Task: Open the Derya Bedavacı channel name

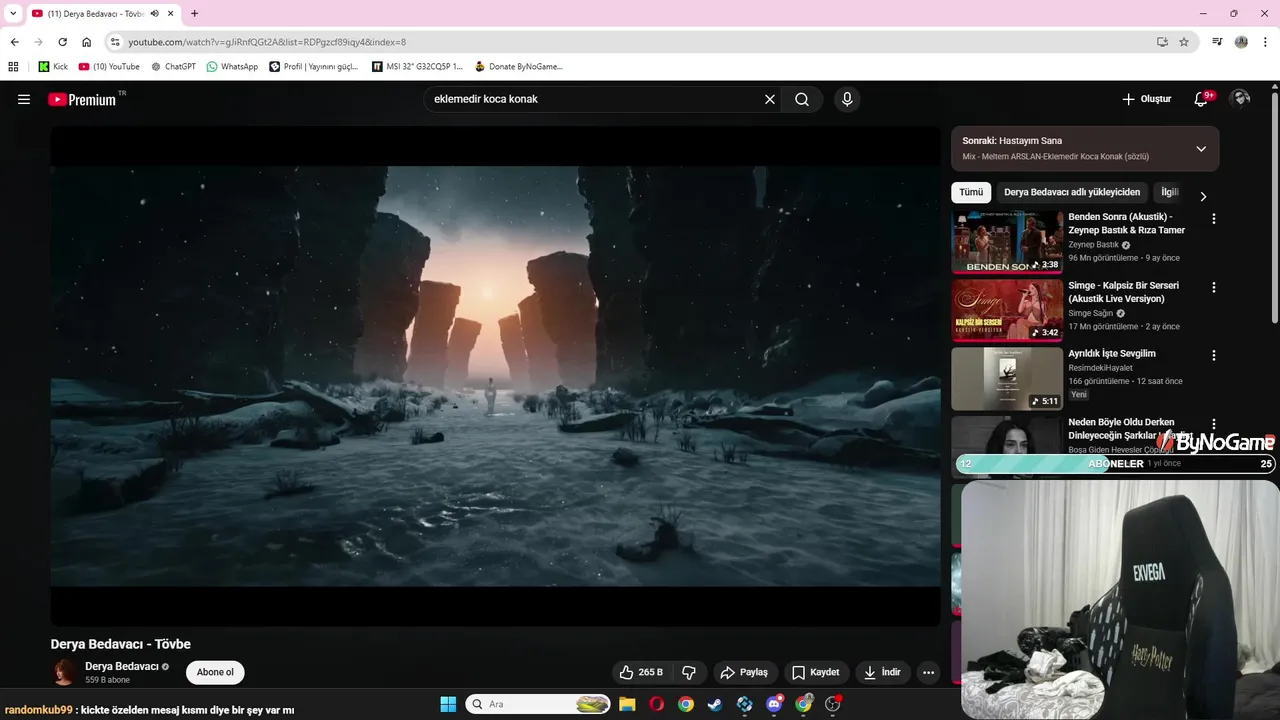Action: (121, 666)
